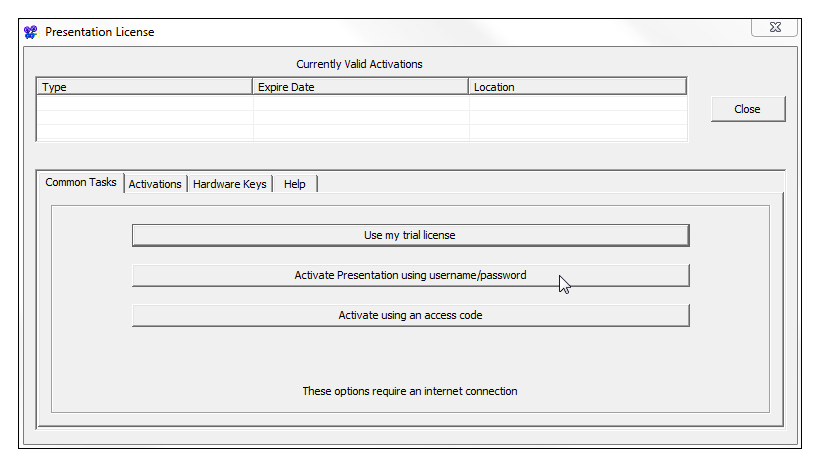
Task: Activate Presentation using username/password
Action: point(411,276)
